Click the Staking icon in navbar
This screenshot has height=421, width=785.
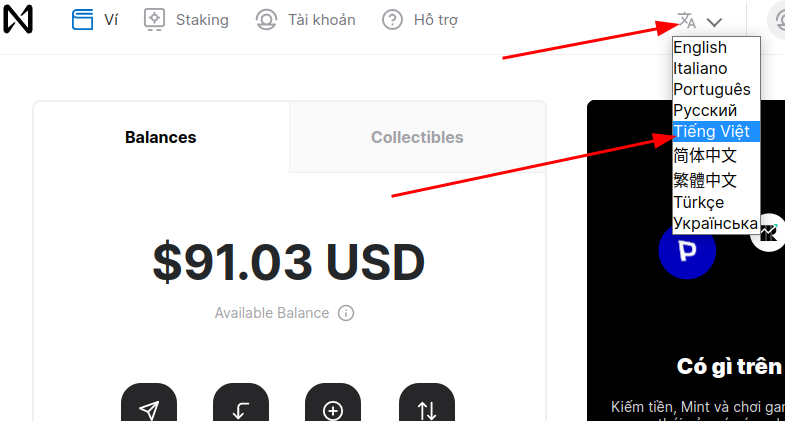pos(154,20)
